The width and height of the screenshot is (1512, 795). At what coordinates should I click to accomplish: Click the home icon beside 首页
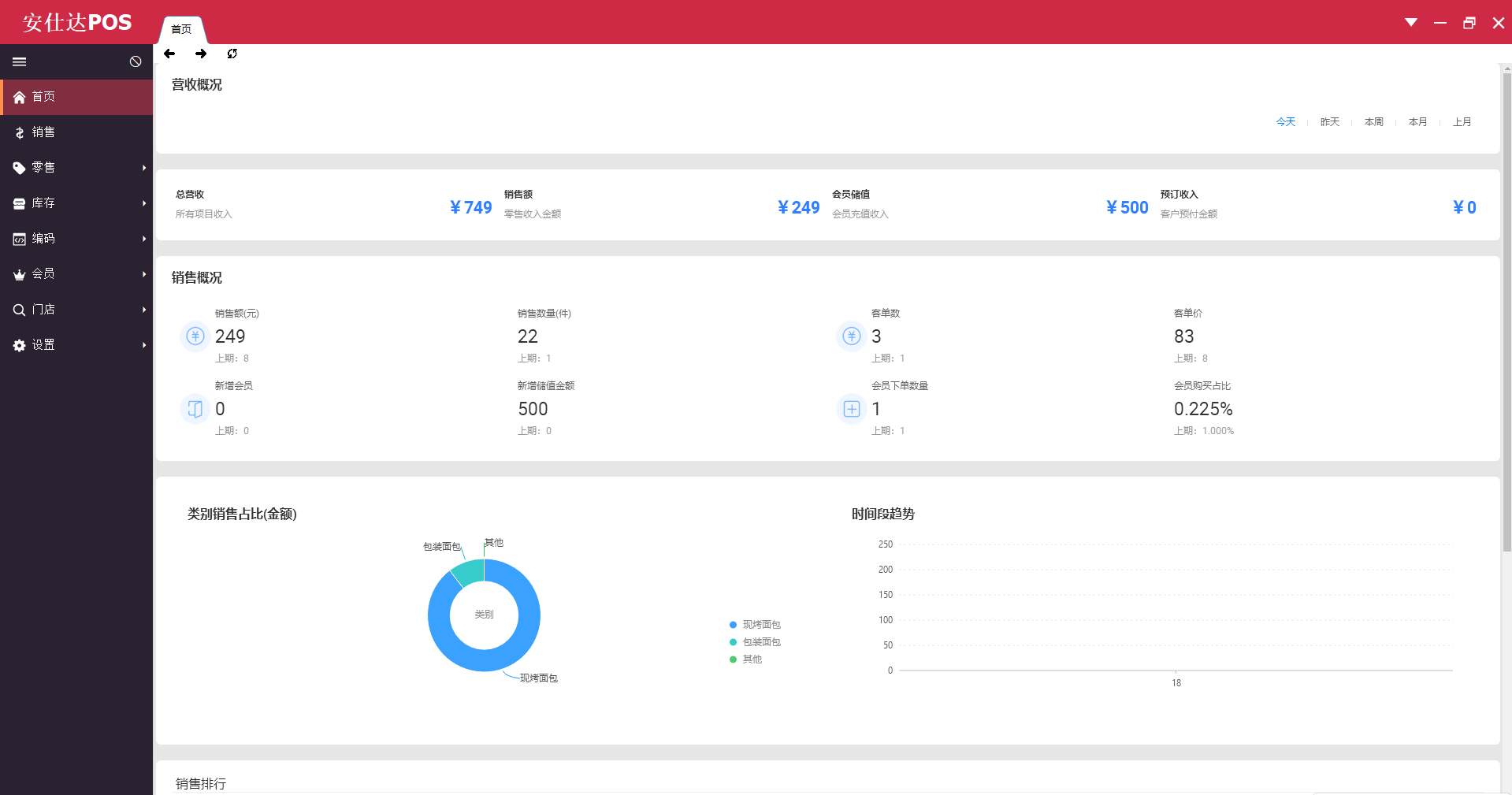[x=19, y=97]
